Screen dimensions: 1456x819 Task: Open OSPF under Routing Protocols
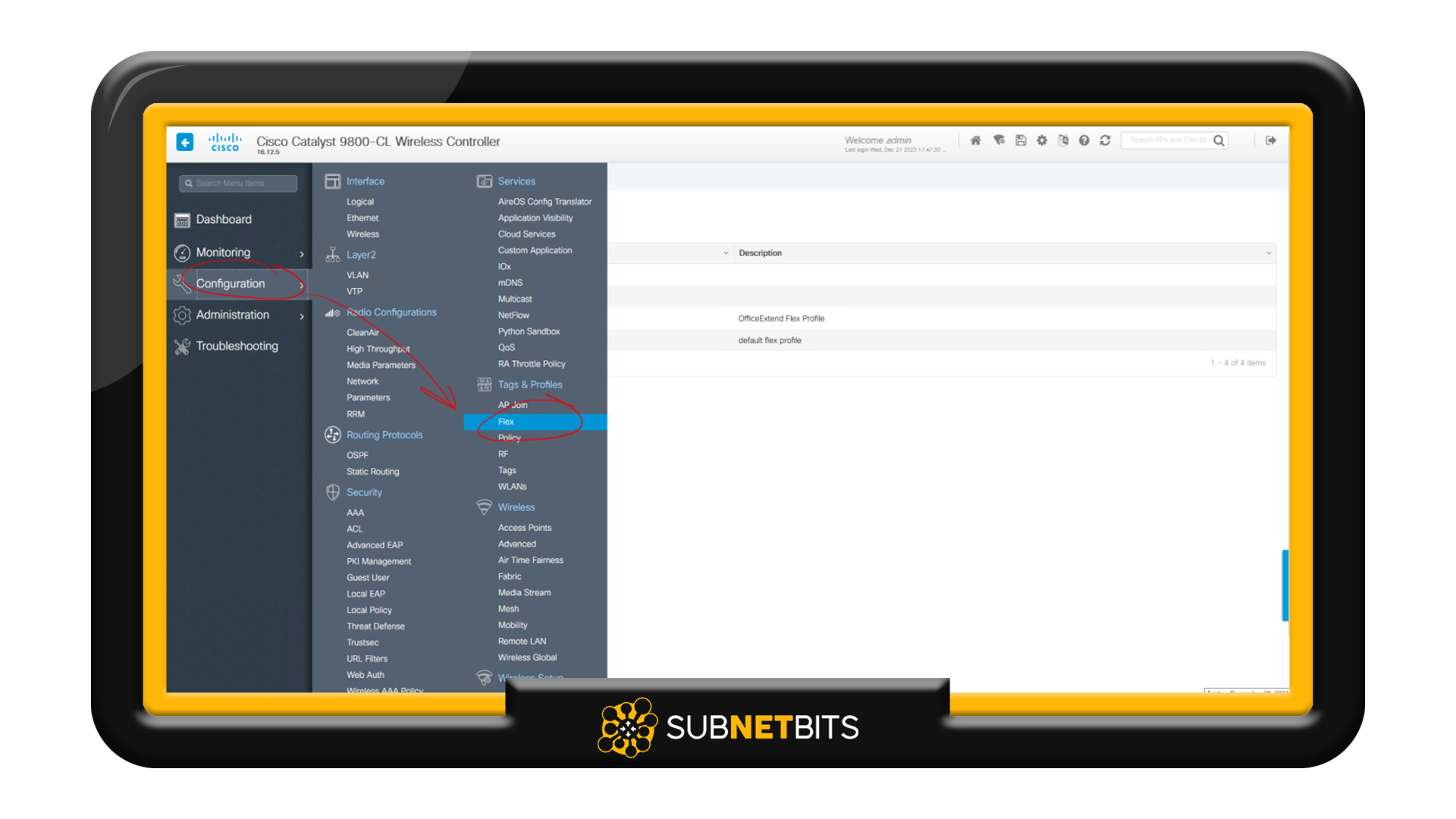coord(357,455)
